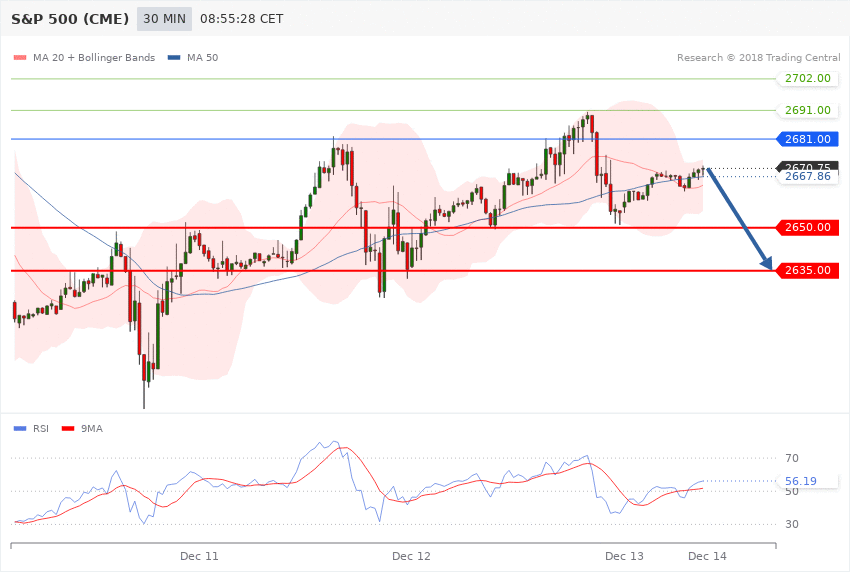Click the 30 MIN timeframe badge

point(164,19)
